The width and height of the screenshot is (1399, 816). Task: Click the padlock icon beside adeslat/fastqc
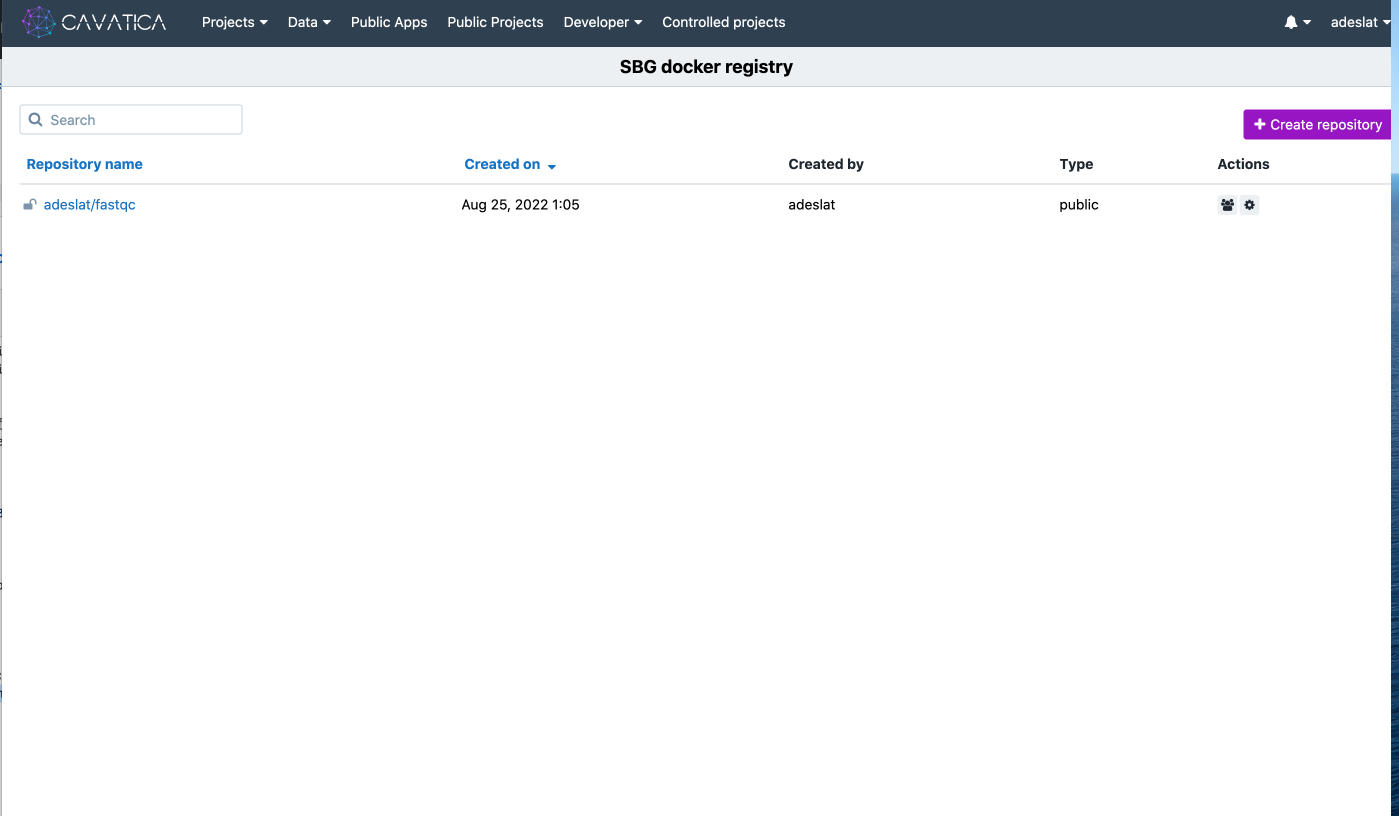[29, 204]
